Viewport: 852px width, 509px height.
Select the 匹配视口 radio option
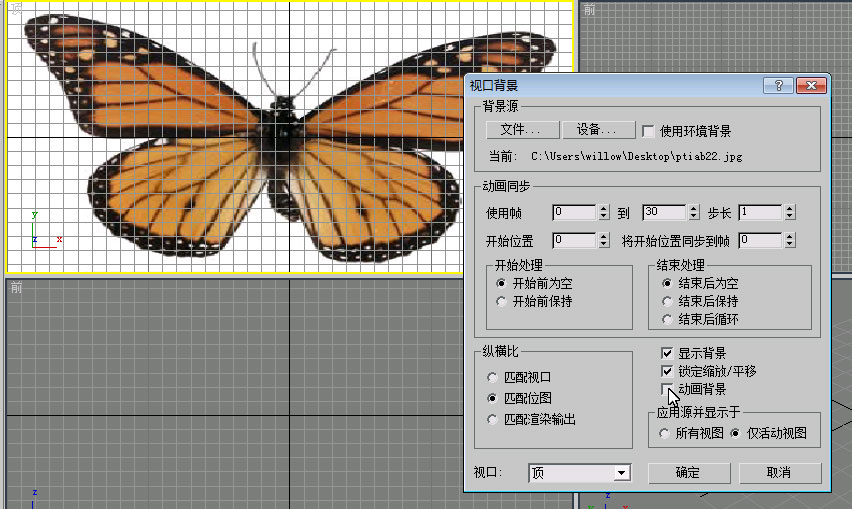click(x=492, y=378)
